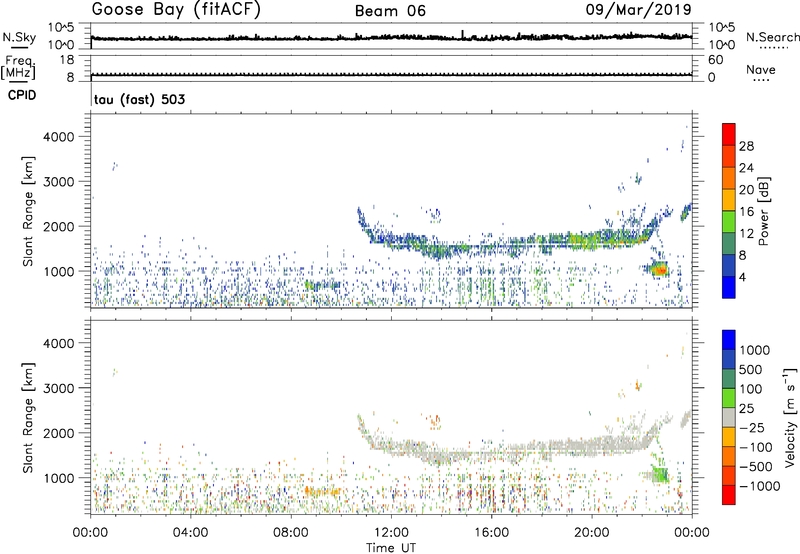
Task: Select the "N.Search" legend label
Action: tap(772, 37)
